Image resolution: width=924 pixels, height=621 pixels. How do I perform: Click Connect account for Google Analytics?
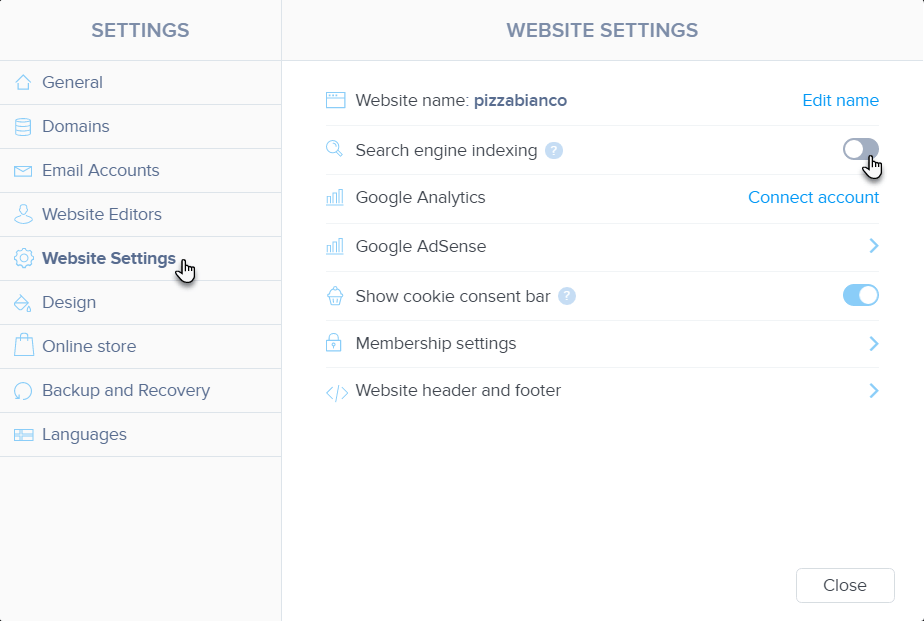pos(813,198)
